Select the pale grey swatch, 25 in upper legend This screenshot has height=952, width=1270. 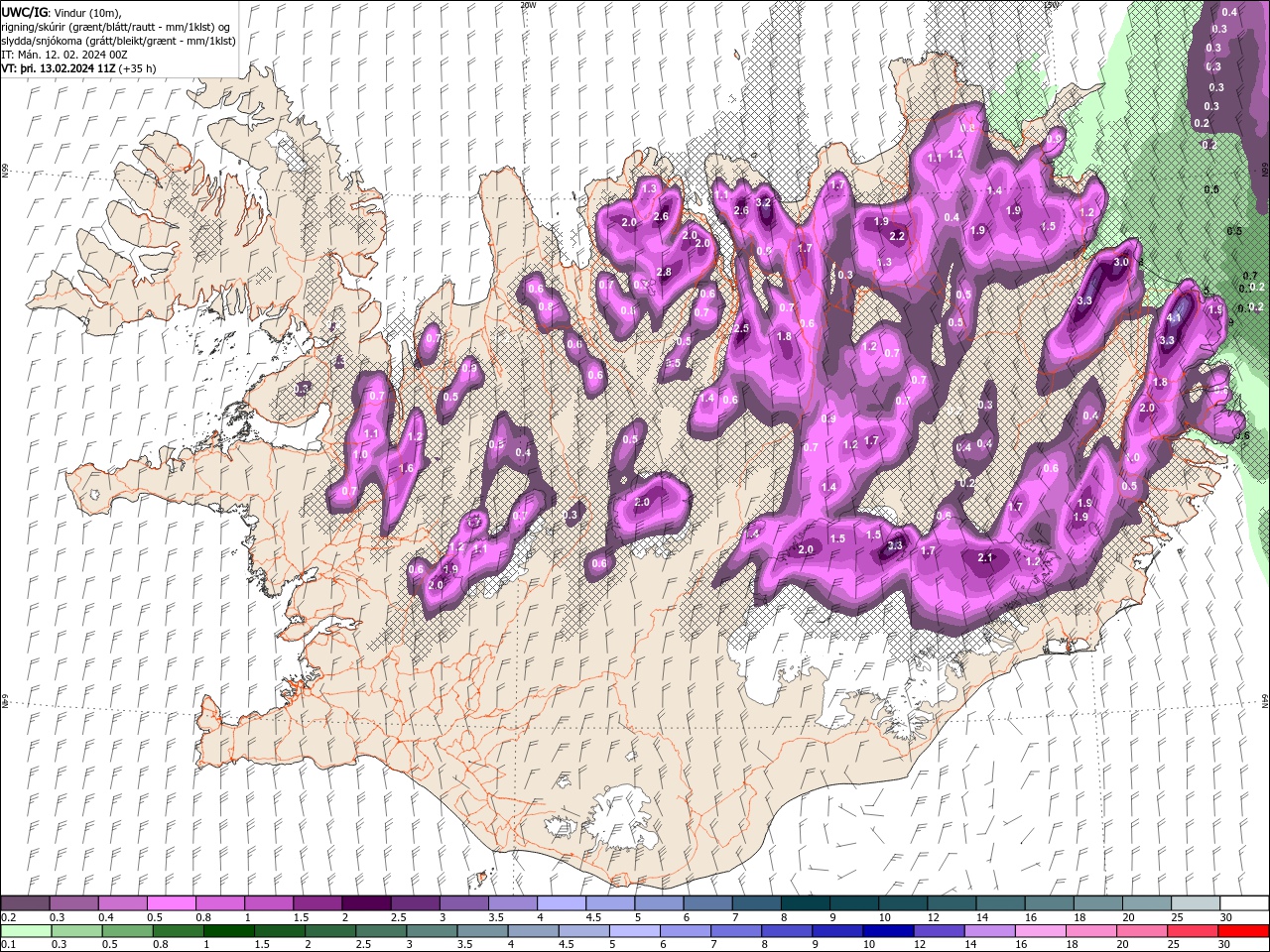tap(1197, 903)
